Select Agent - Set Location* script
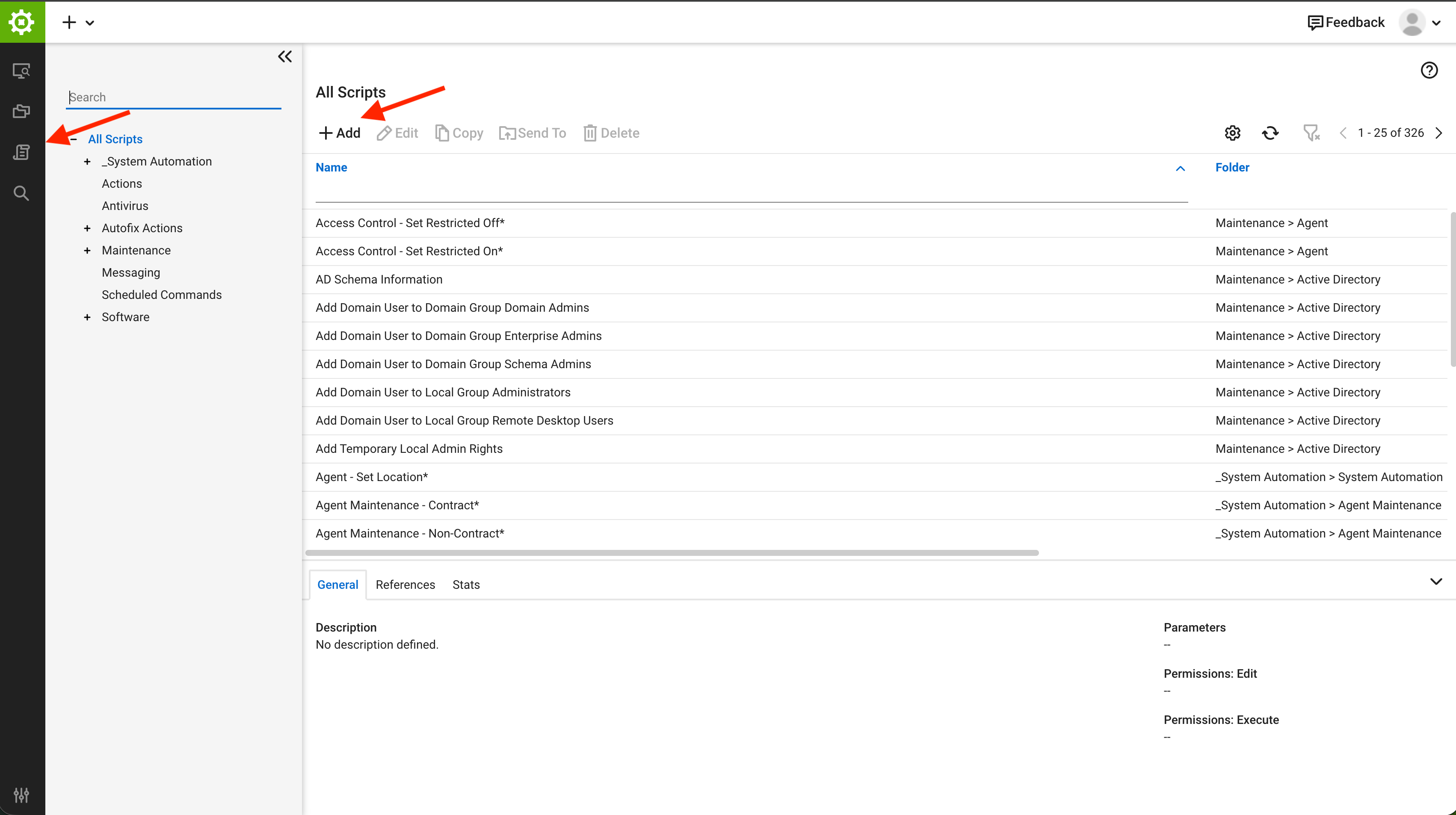Image resolution: width=1456 pixels, height=815 pixels. pos(874,478)
